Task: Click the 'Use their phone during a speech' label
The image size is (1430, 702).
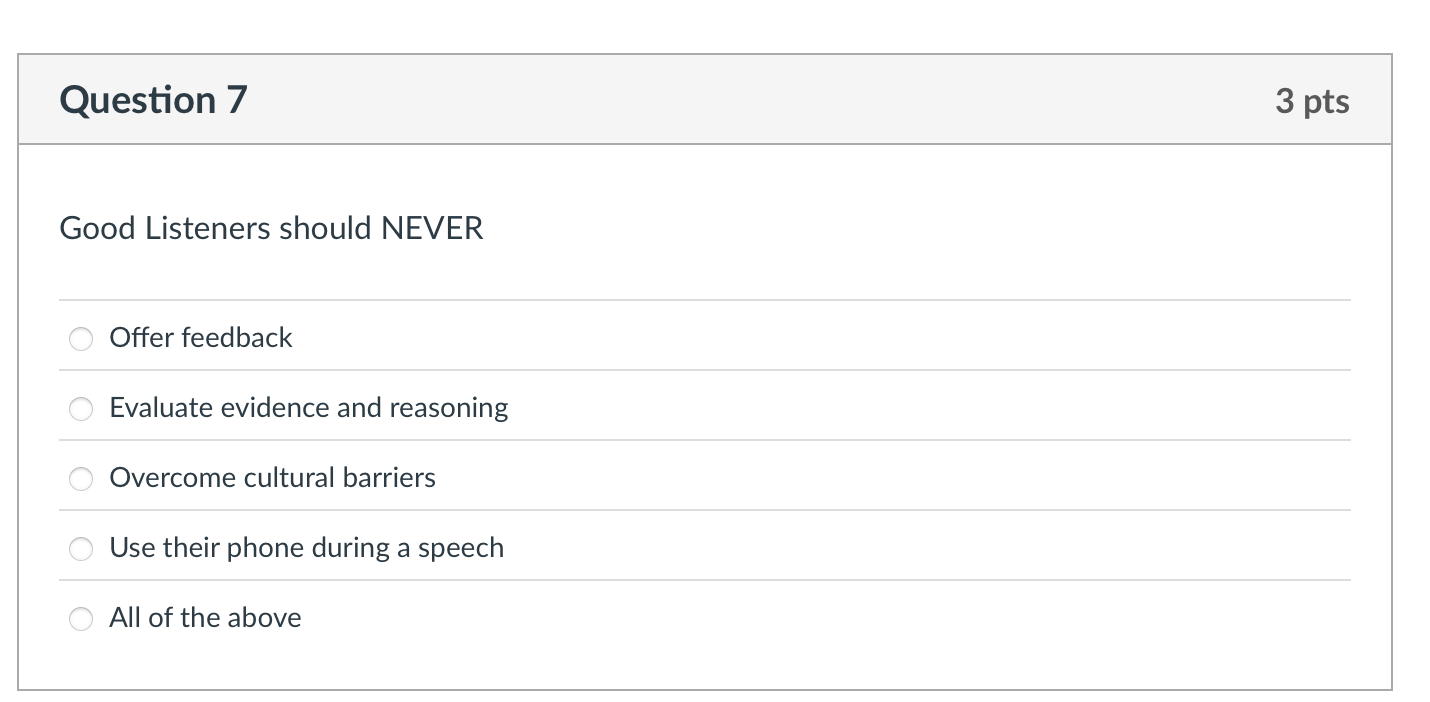Action: click(x=306, y=548)
